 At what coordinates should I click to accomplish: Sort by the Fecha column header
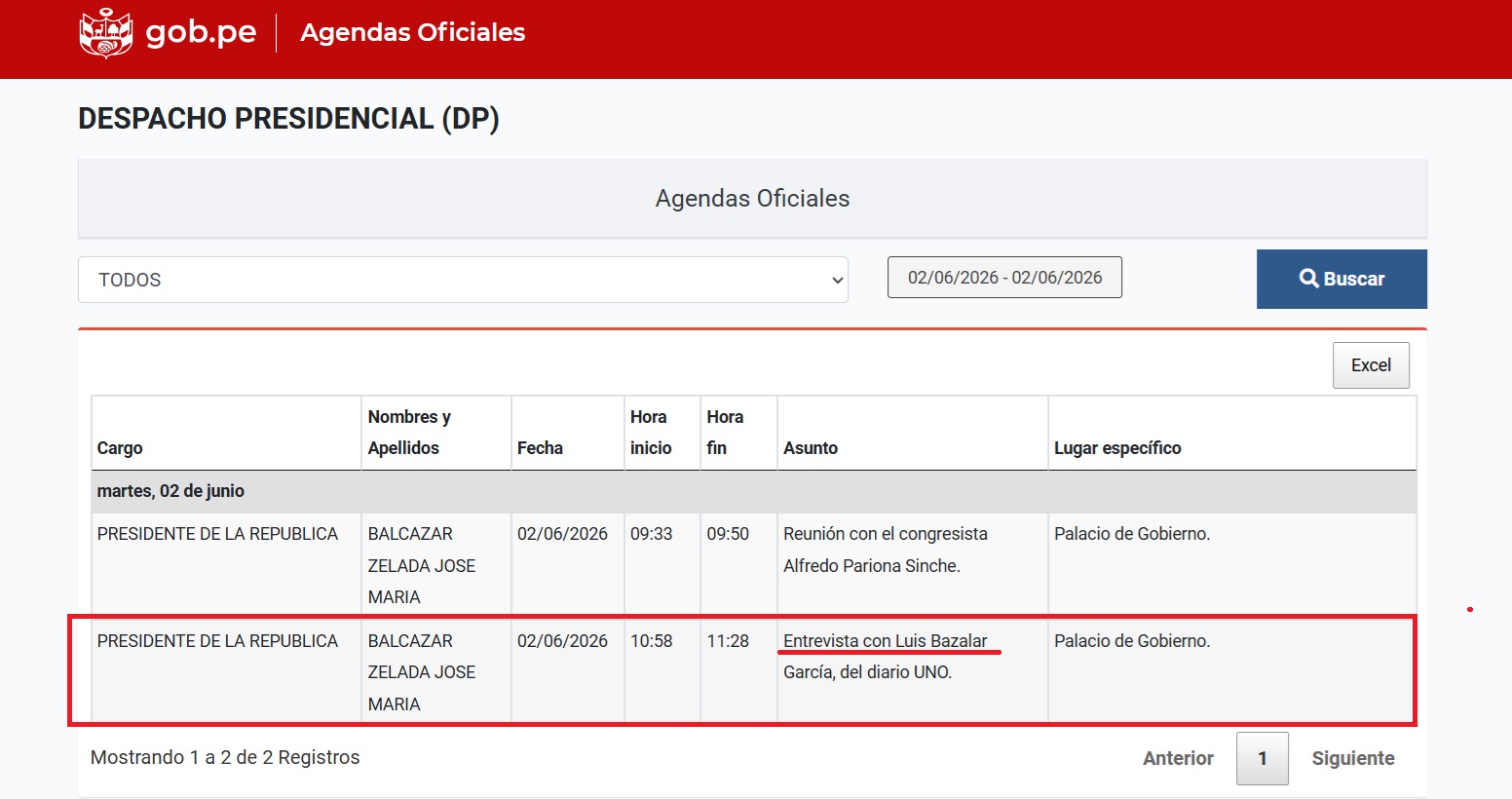click(x=568, y=434)
